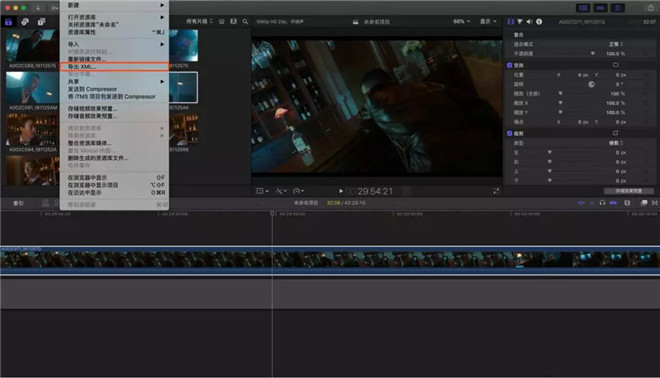The width and height of the screenshot is (660, 378).
Task: Show the libraries sidebar icon
Action: click(8, 22)
